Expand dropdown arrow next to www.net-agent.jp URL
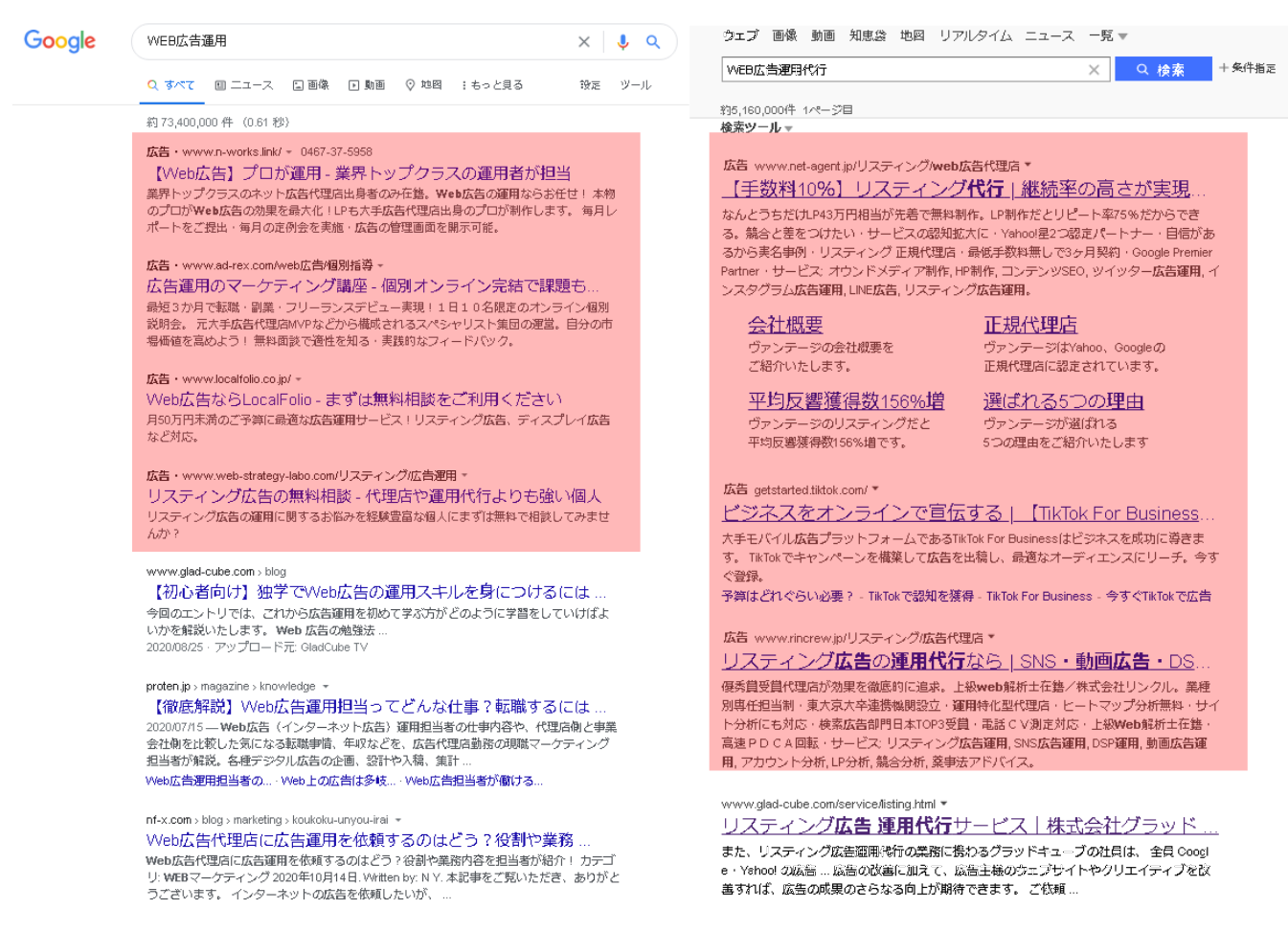The width and height of the screenshot is (1288, 932). coord(1028,165)
